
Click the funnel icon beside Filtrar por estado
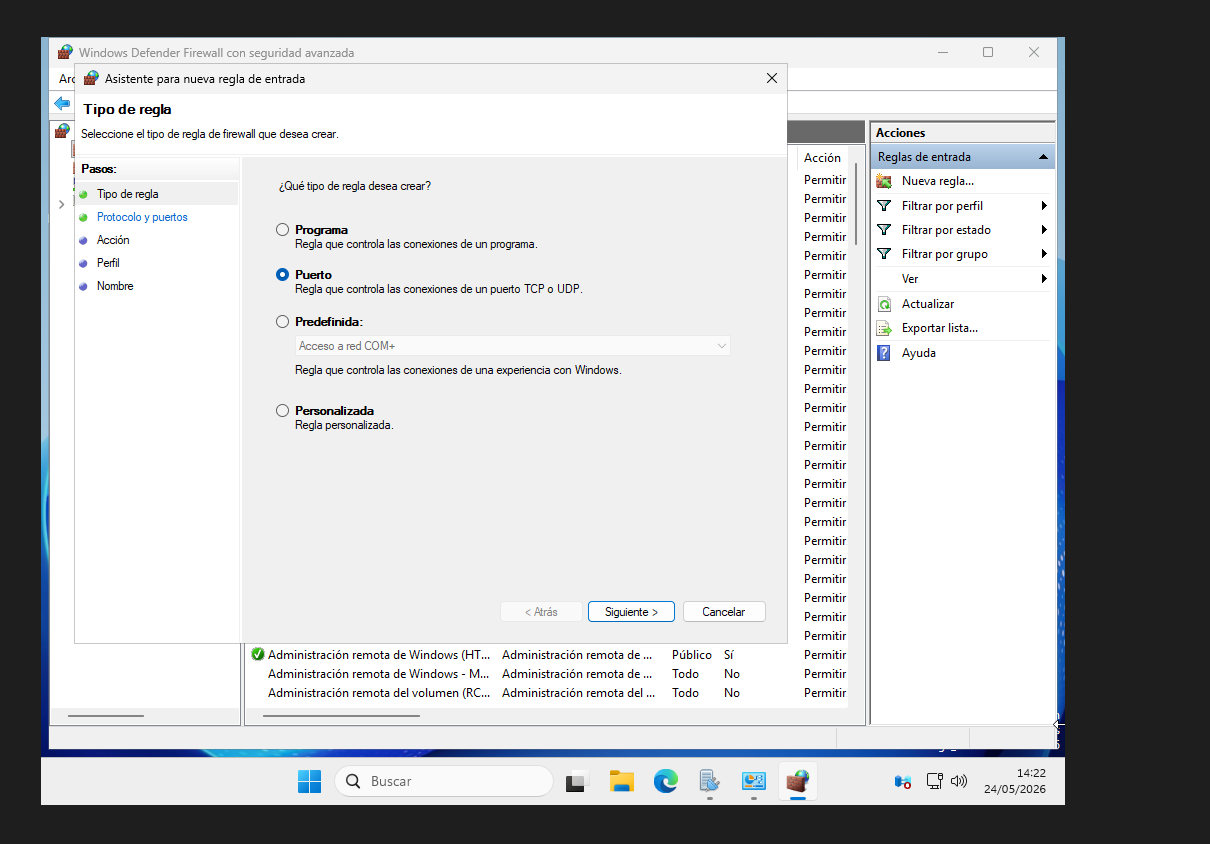(884, 230)
